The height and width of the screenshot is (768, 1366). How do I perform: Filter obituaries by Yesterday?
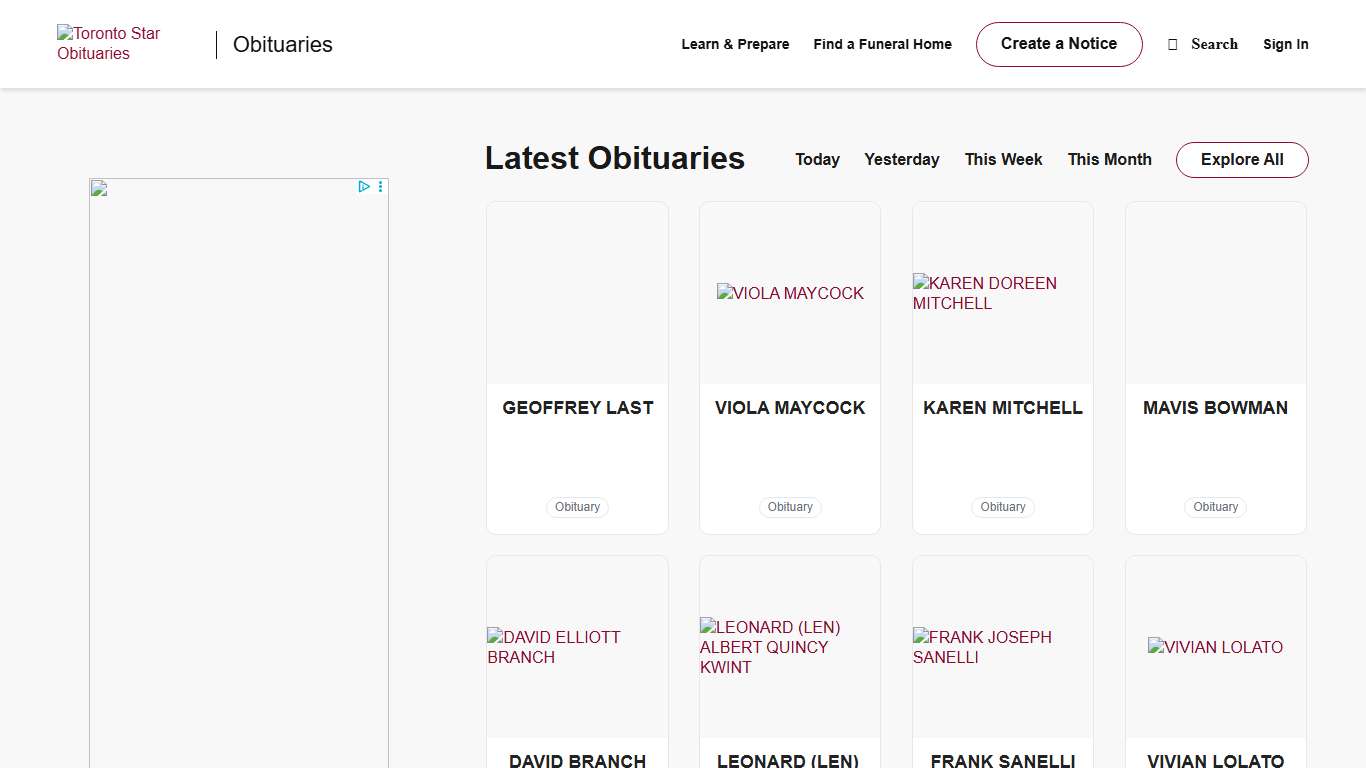tap(901, 160)
